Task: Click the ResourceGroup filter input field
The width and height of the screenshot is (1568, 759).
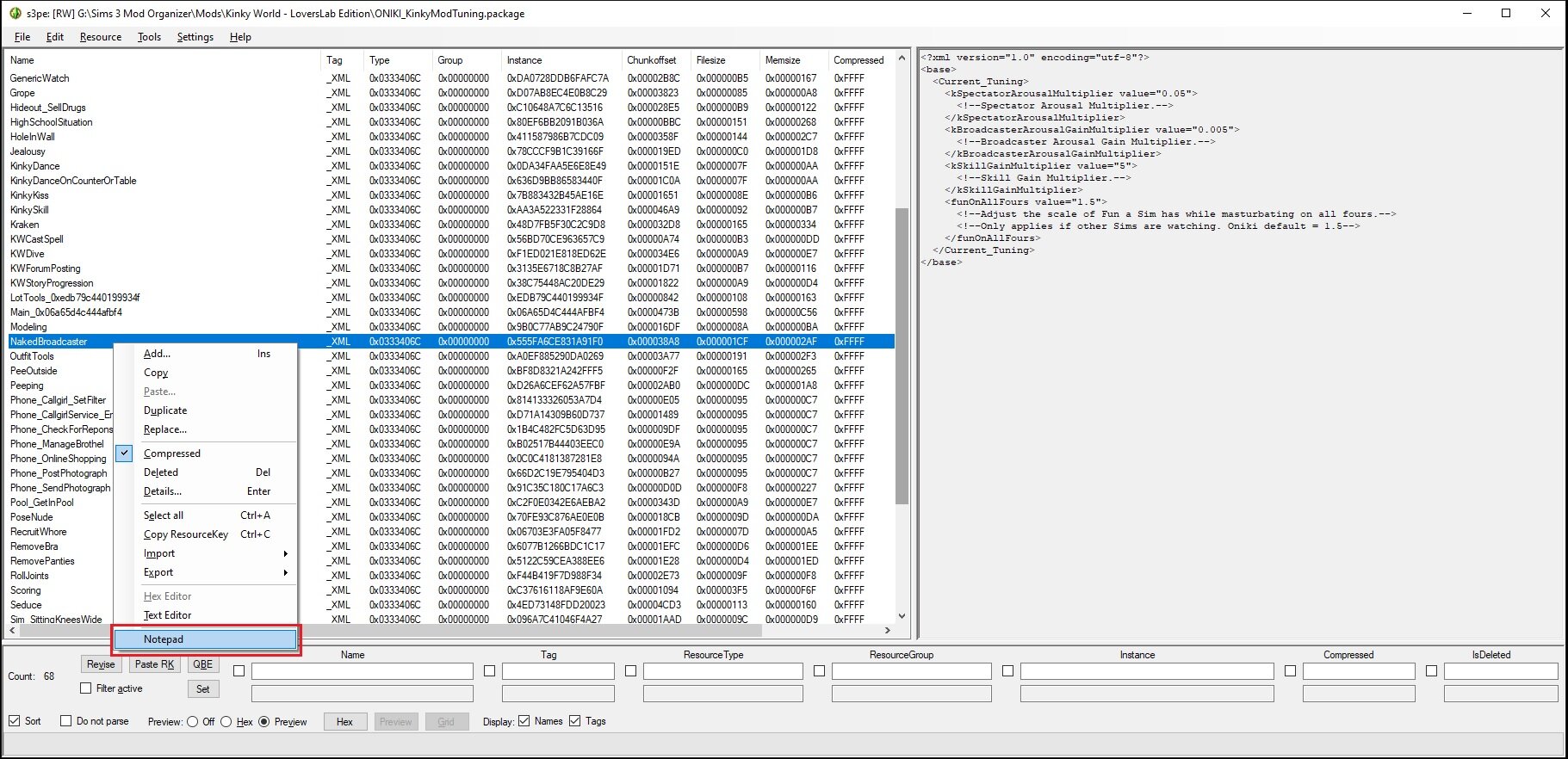Action: point(911,671)
